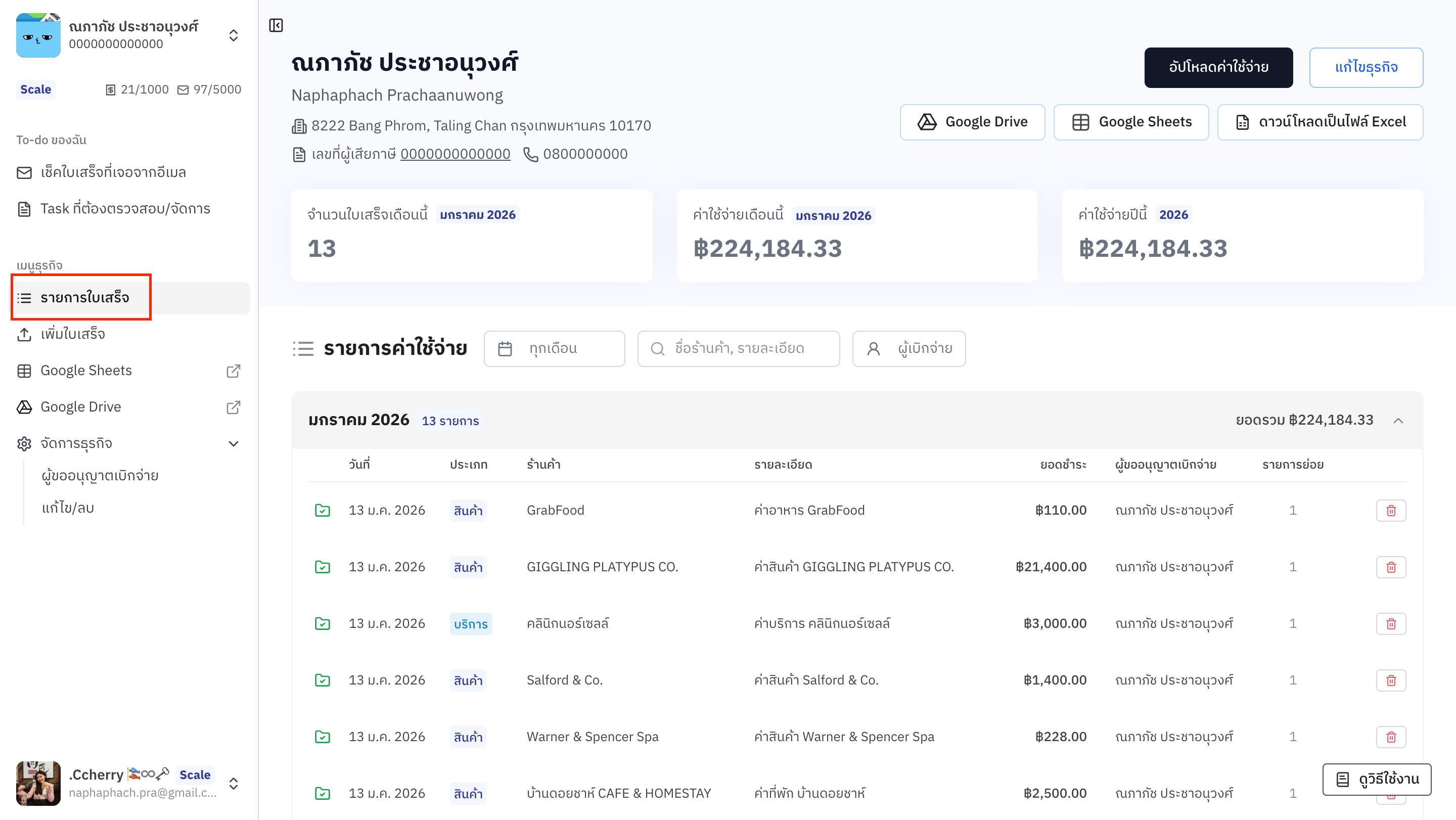This screenshot has width=1456, height=820.
Task: Click the tax ID document icon
Action: pos(299,154)
